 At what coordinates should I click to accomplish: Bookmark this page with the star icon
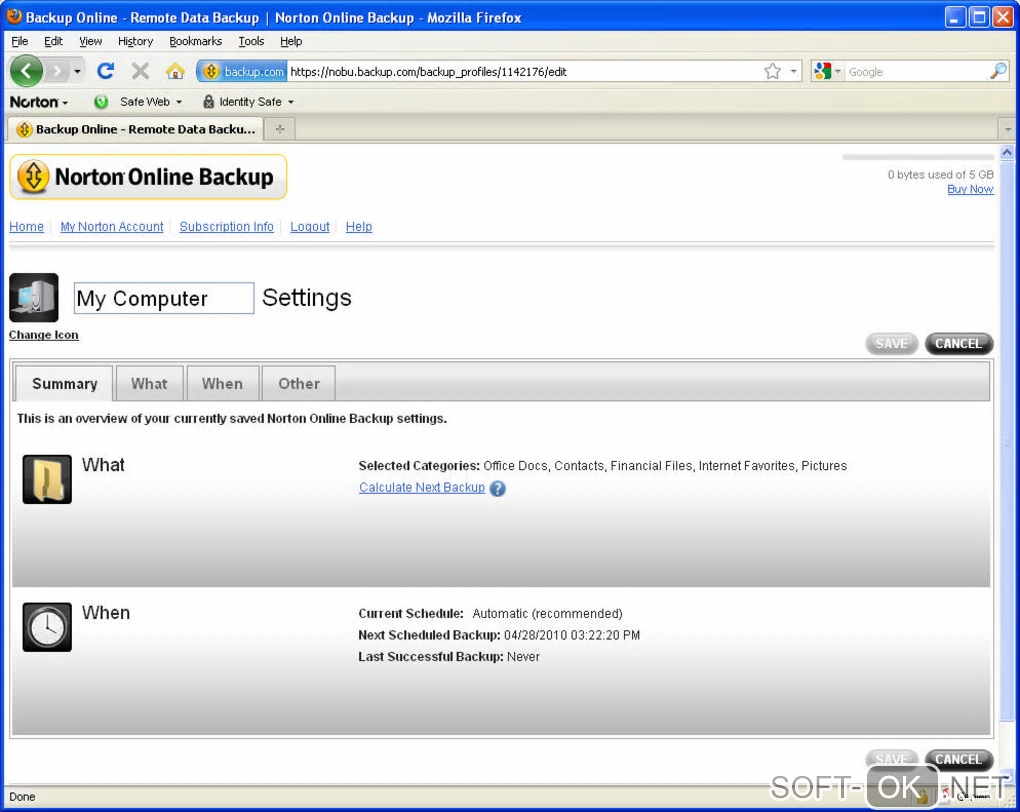point(772,72)
